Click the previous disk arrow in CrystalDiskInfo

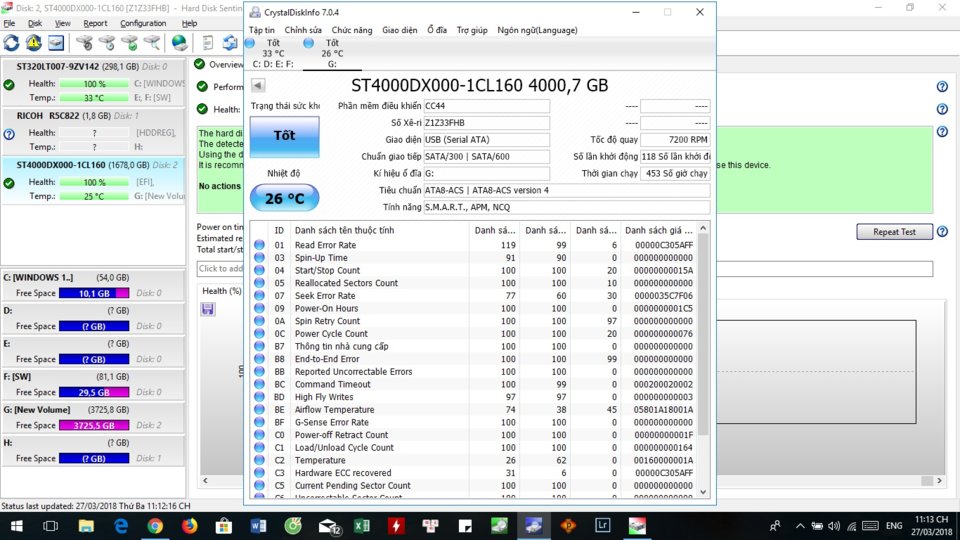[258, 85]
